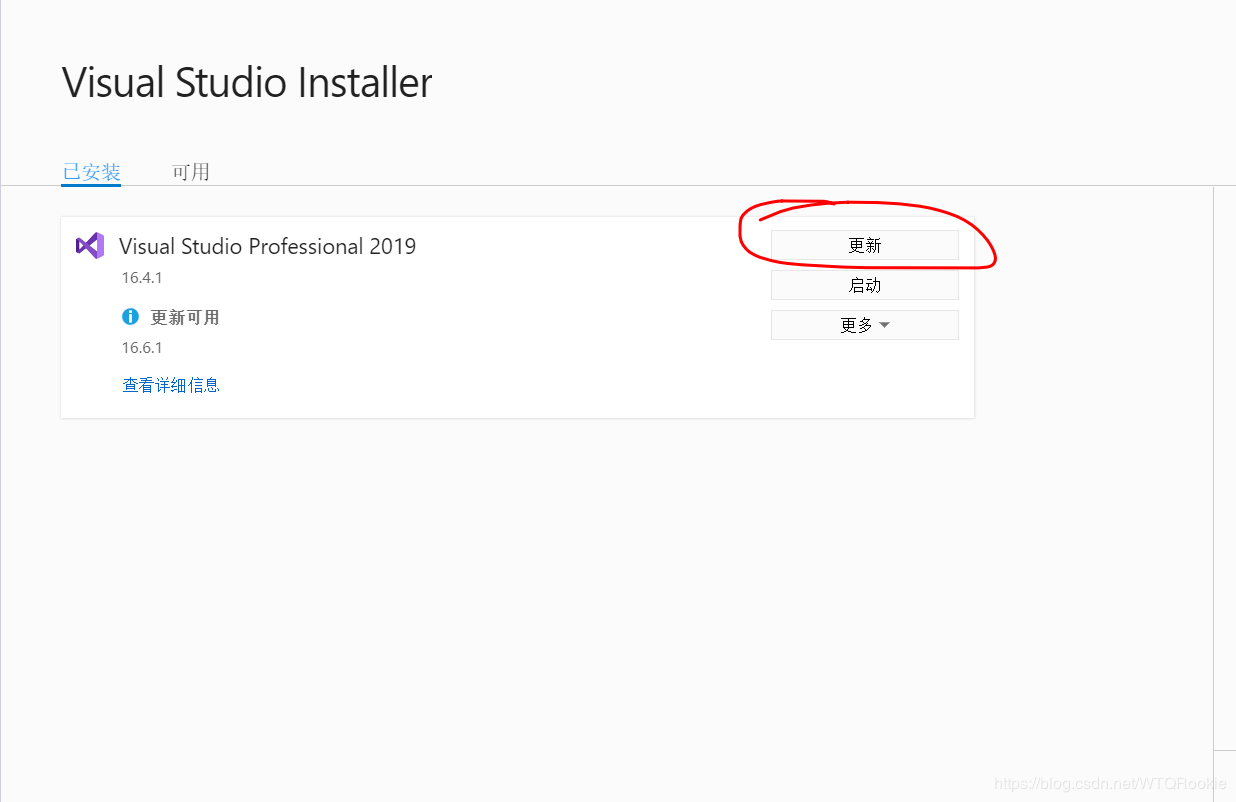Viewport: 1236px width, 802px height.
Task: Click the small triangle arrow on 更多
Action: coord(884,325)
